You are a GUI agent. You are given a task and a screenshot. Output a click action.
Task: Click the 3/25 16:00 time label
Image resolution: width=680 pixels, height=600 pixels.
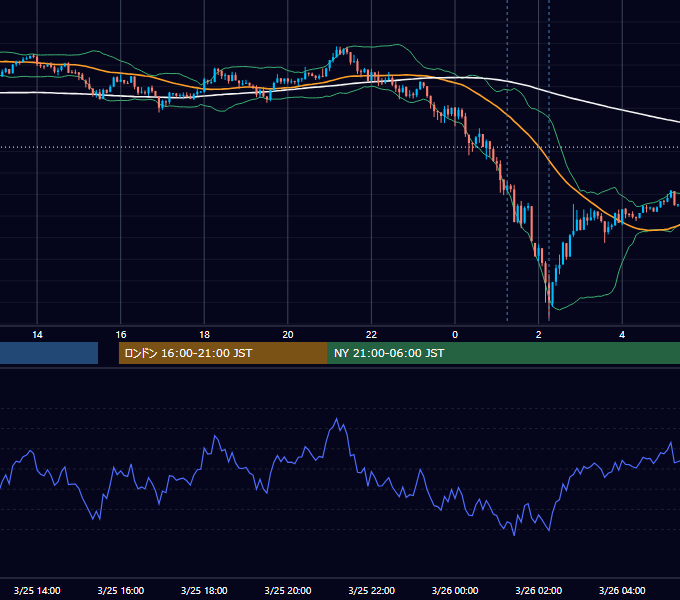coord(121,590)
